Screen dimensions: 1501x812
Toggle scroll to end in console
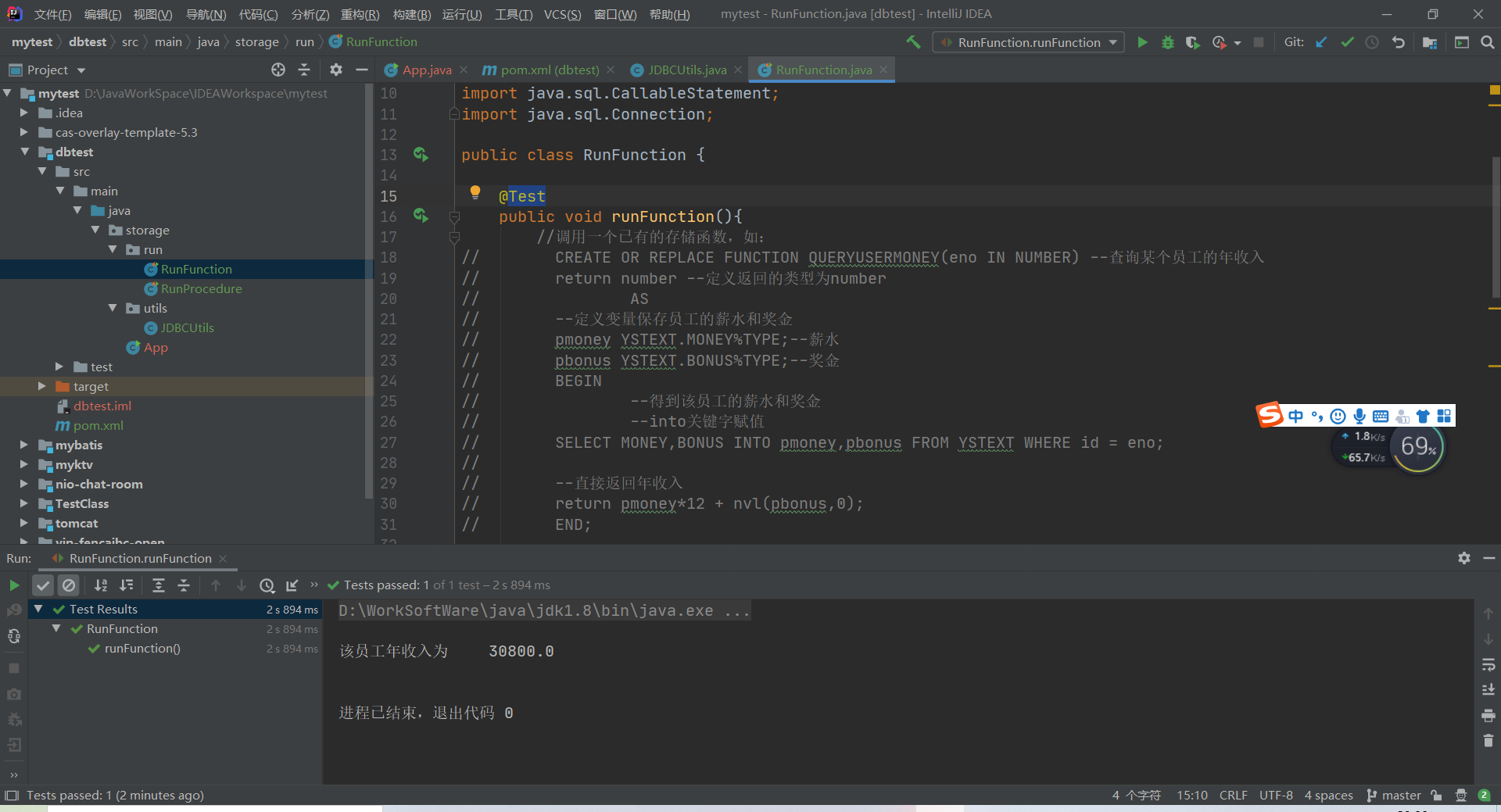click(1488, 689)
